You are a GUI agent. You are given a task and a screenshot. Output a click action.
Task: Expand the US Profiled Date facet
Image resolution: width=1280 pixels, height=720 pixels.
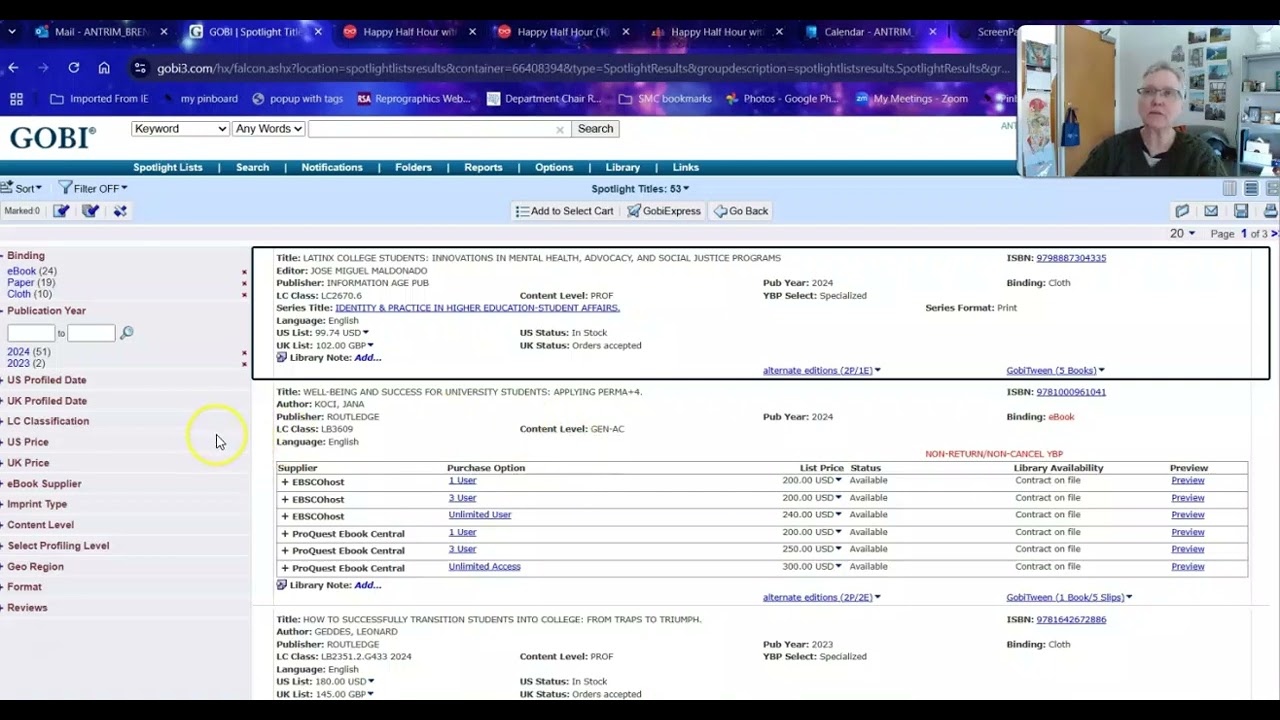pyautogui.click(x=46, y=380)
